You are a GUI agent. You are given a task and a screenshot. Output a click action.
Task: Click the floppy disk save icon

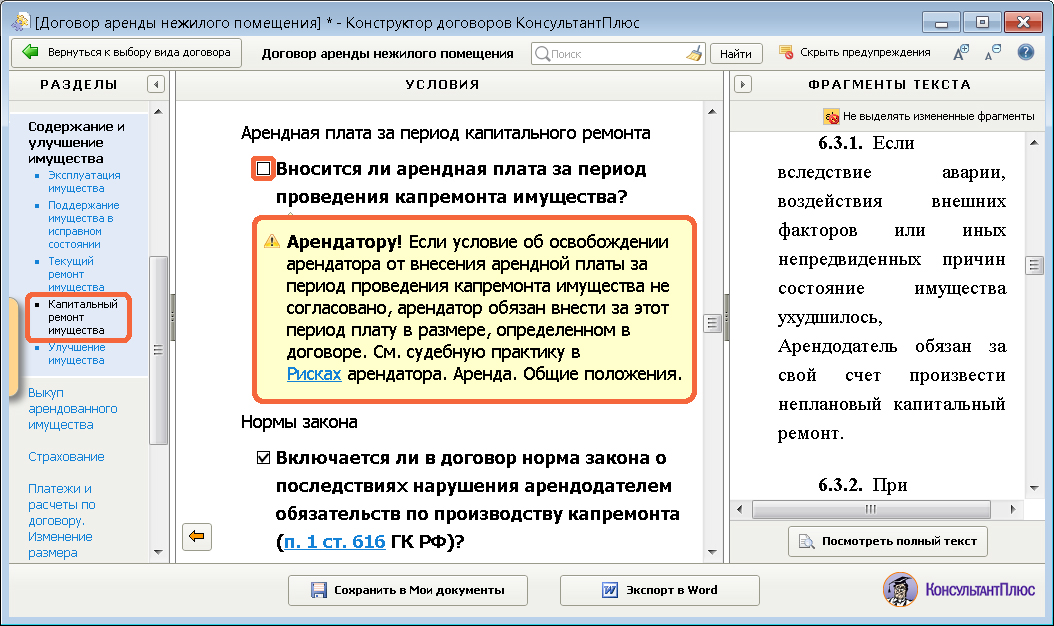[319, 590]
